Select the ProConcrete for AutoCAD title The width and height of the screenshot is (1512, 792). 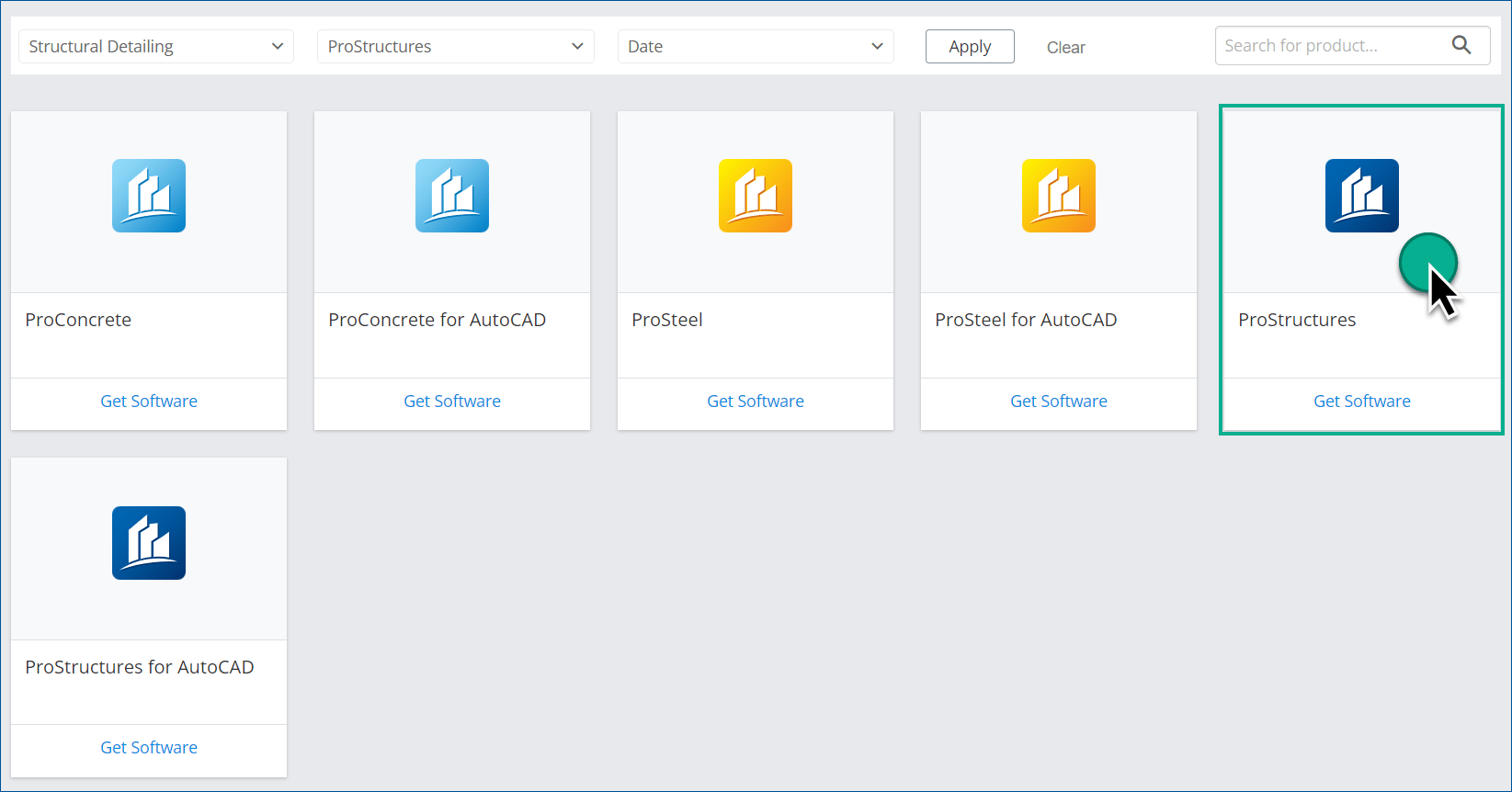point(438,320)
